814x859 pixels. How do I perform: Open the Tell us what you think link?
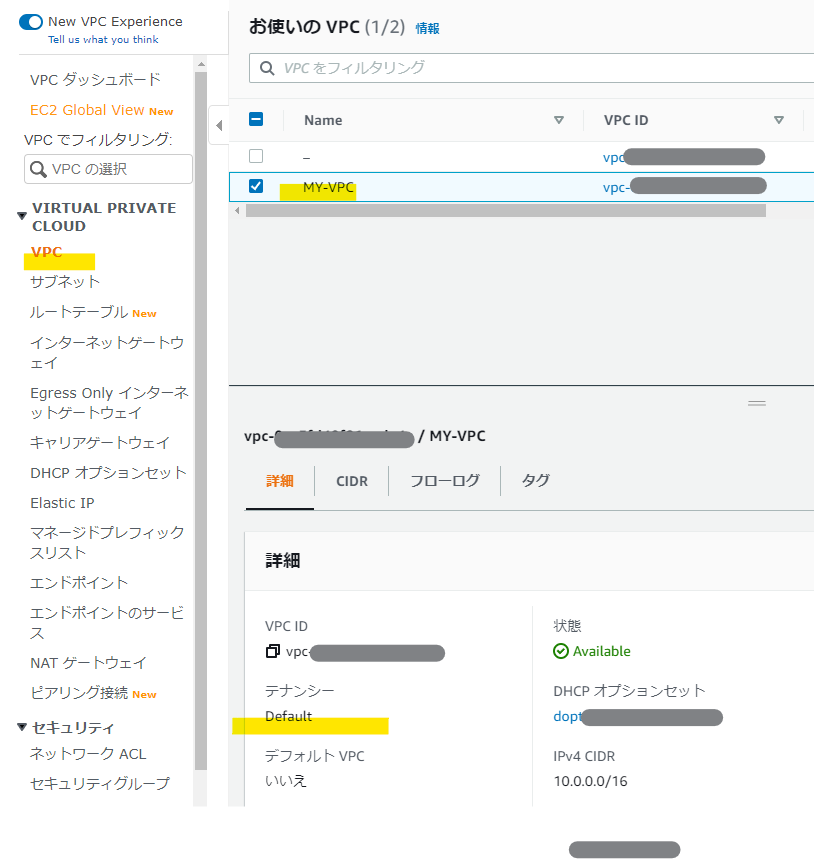[103, 39]
